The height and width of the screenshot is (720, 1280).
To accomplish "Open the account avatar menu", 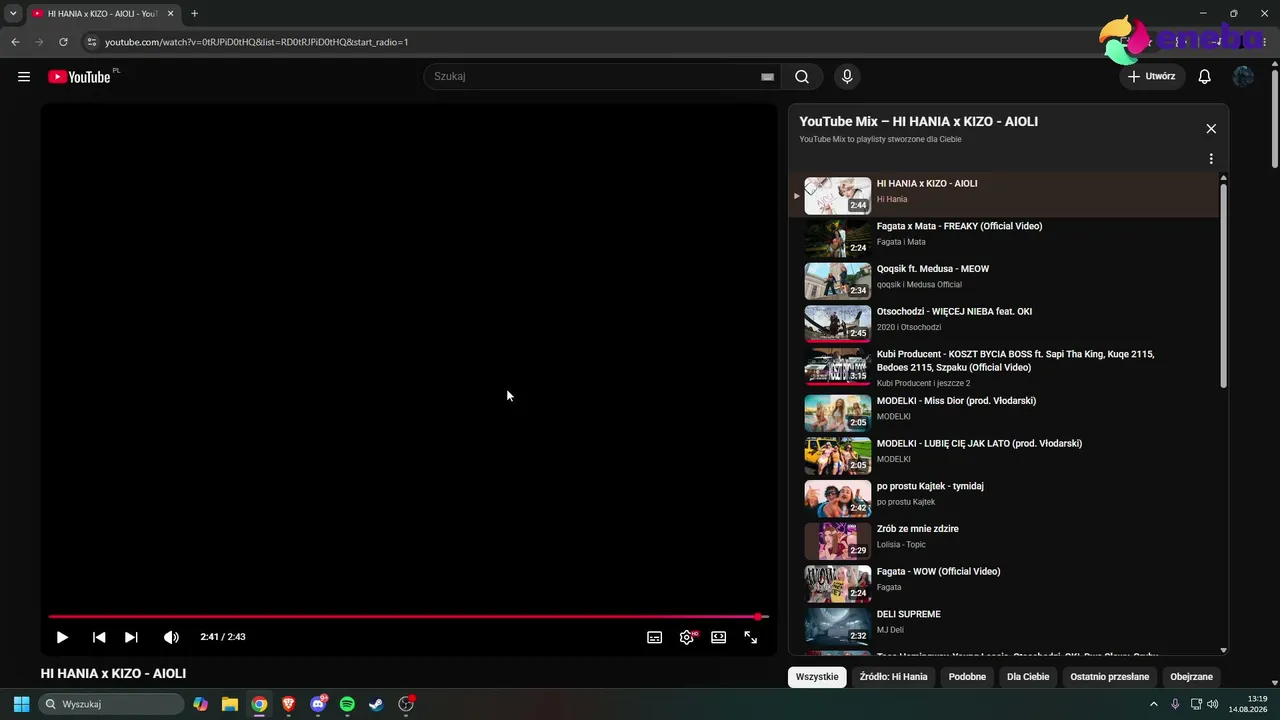I will tap(1243, 77).
